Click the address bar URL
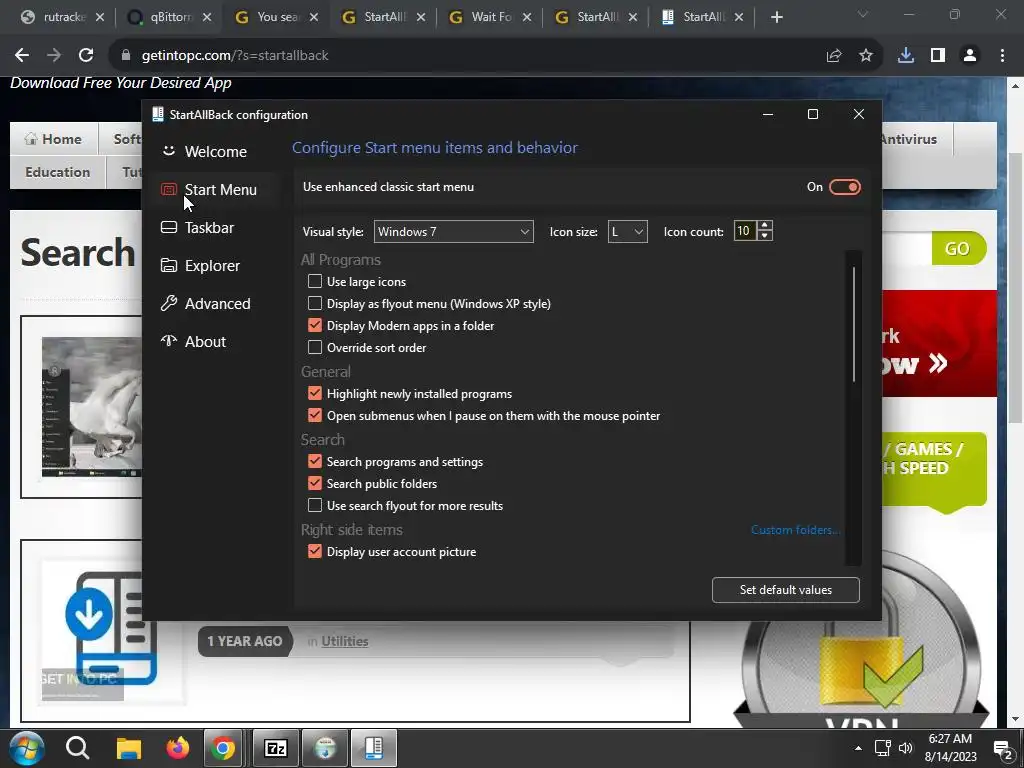This screenshot has width=1024, height=768. coord(235,56)
